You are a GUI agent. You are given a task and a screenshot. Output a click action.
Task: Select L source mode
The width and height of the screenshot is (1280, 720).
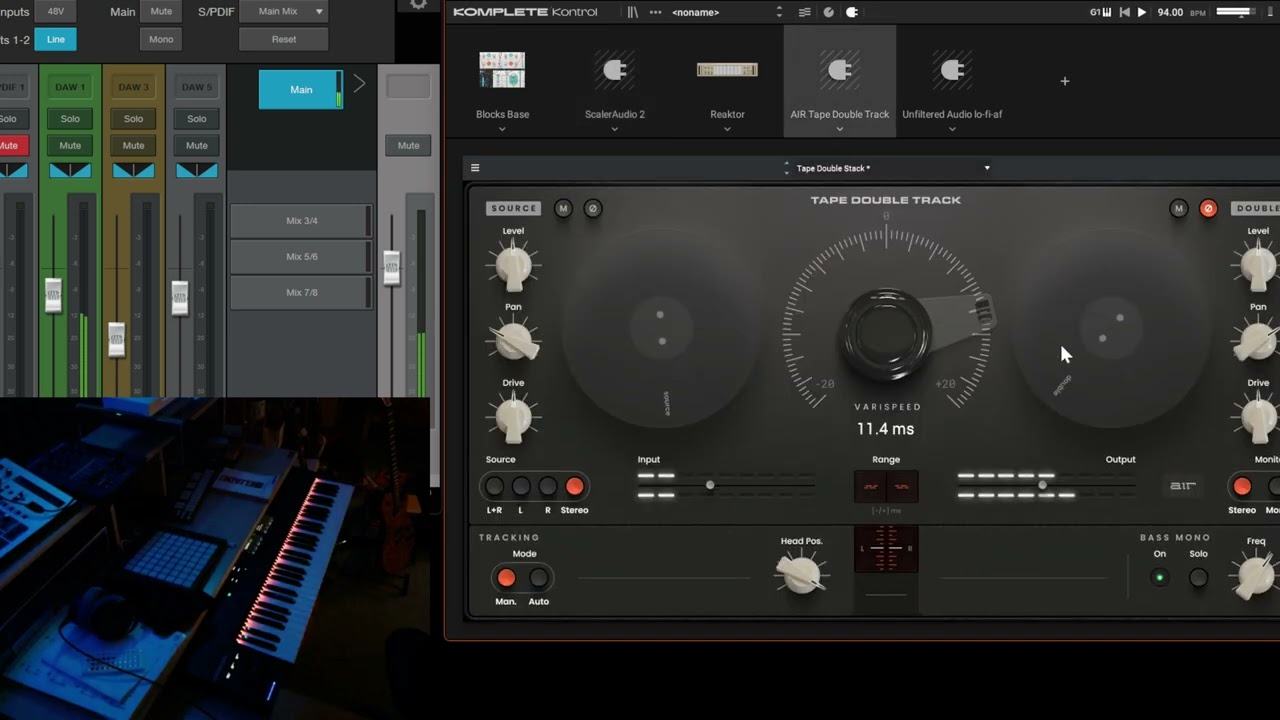point(521,487)
